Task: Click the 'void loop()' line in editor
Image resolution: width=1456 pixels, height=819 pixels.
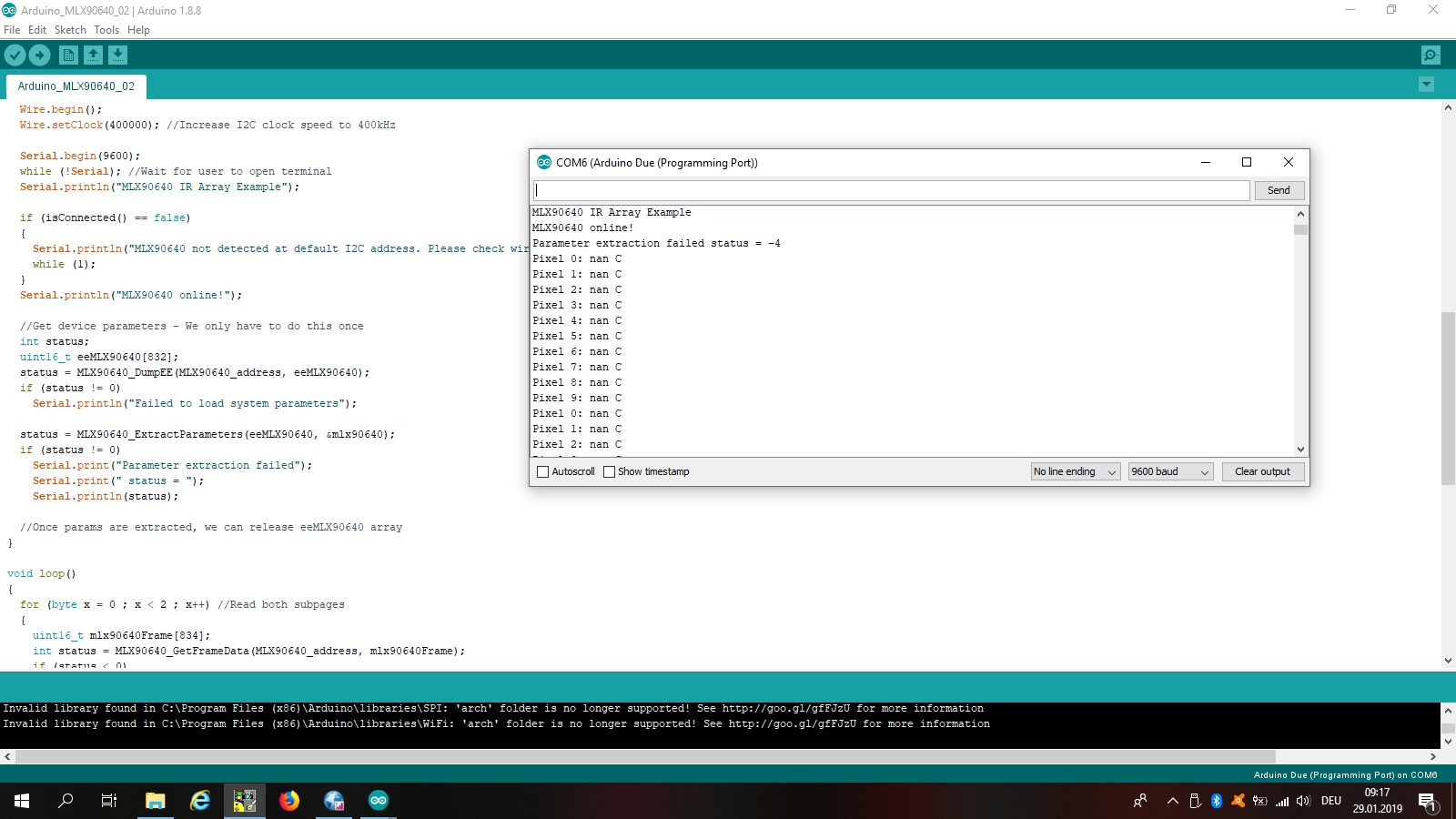Action: (42, 573)
